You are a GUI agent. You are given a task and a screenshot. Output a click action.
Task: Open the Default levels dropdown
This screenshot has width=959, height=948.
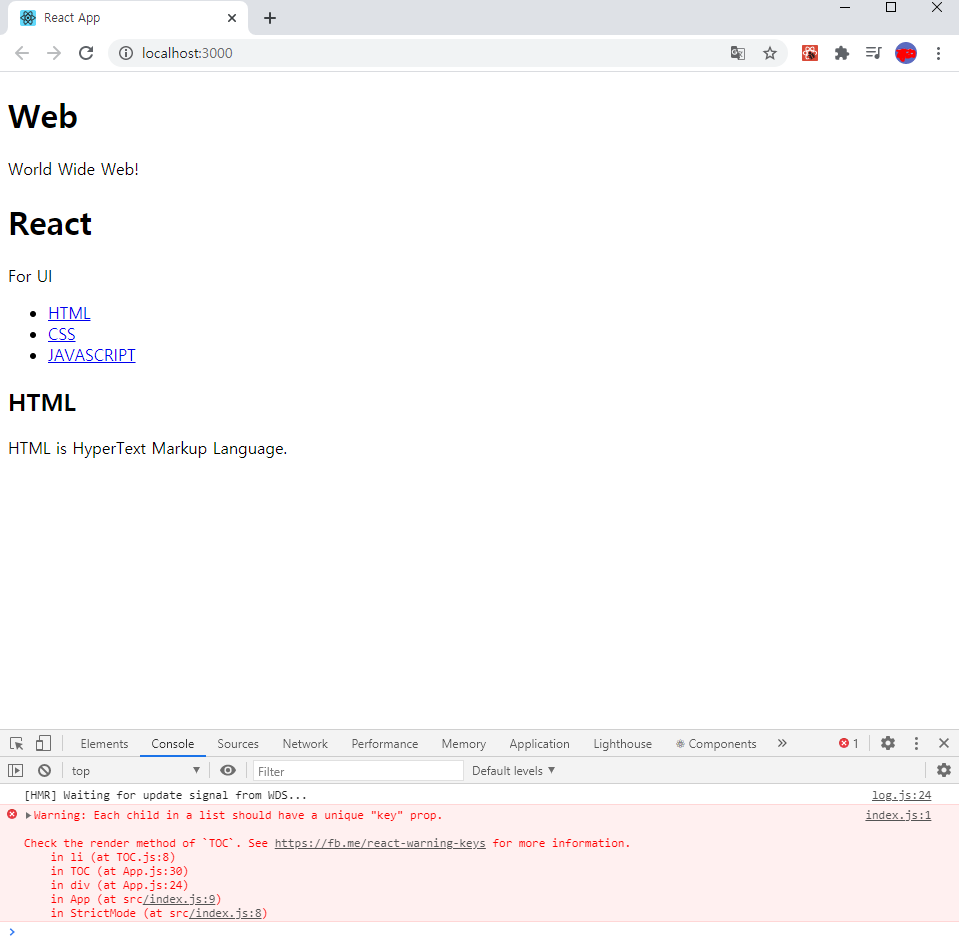pyautogui.click(x=513, y=771)
